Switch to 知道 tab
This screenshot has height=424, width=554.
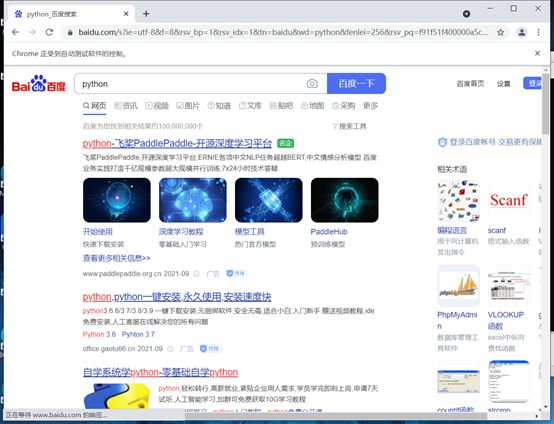click(x=219, y=106)
